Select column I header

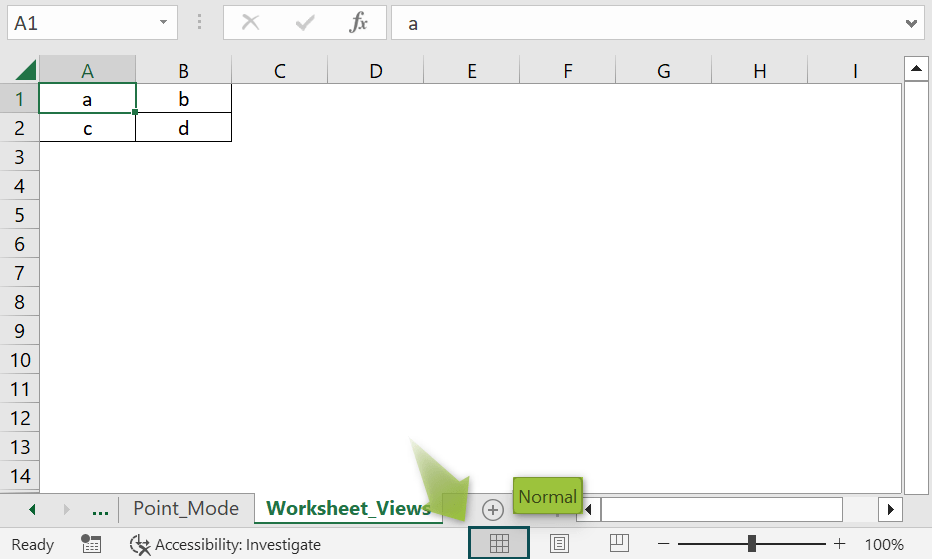click(x=855, y=71)
